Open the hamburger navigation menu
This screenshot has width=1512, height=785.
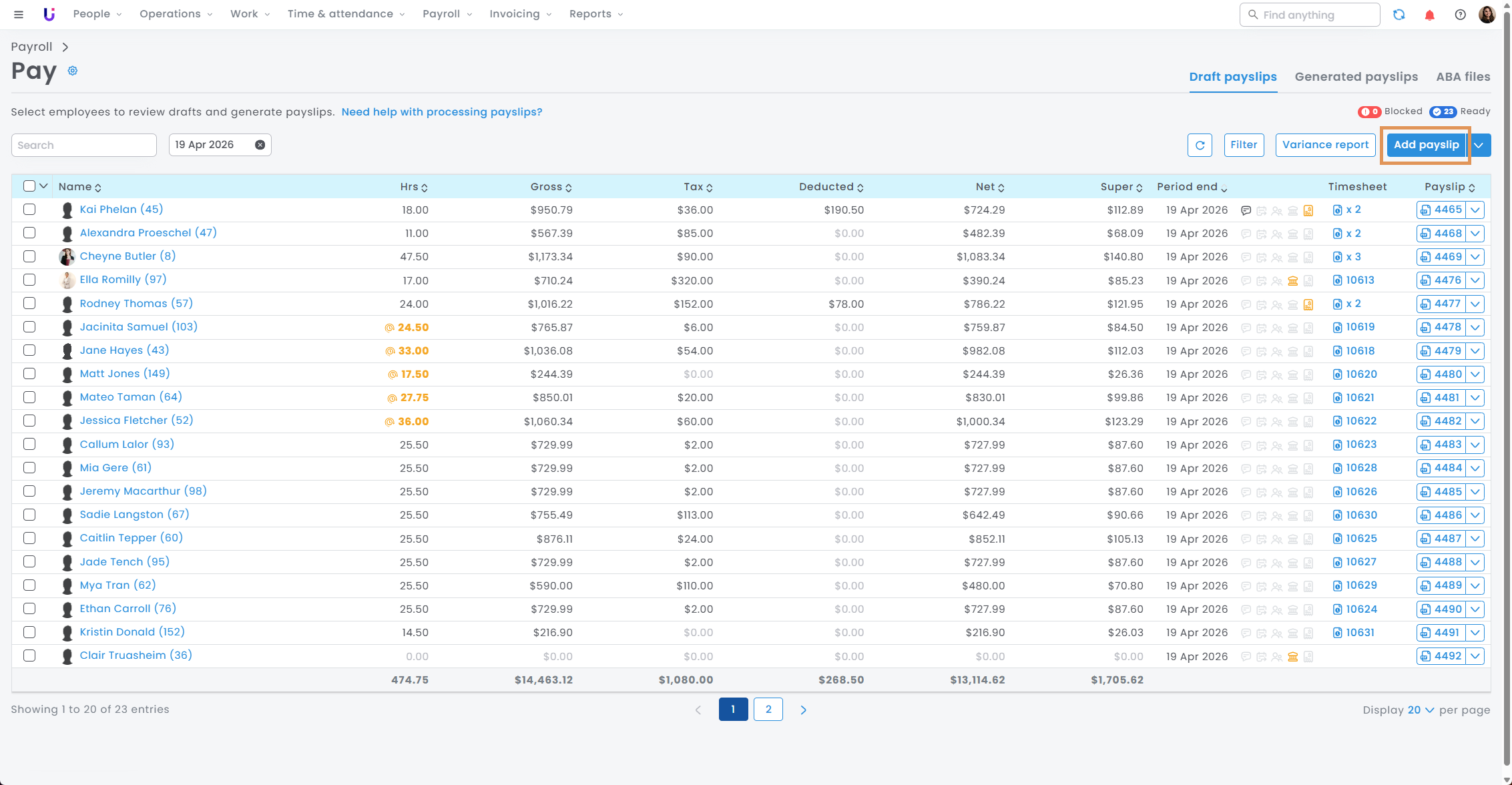pos(19,14)
